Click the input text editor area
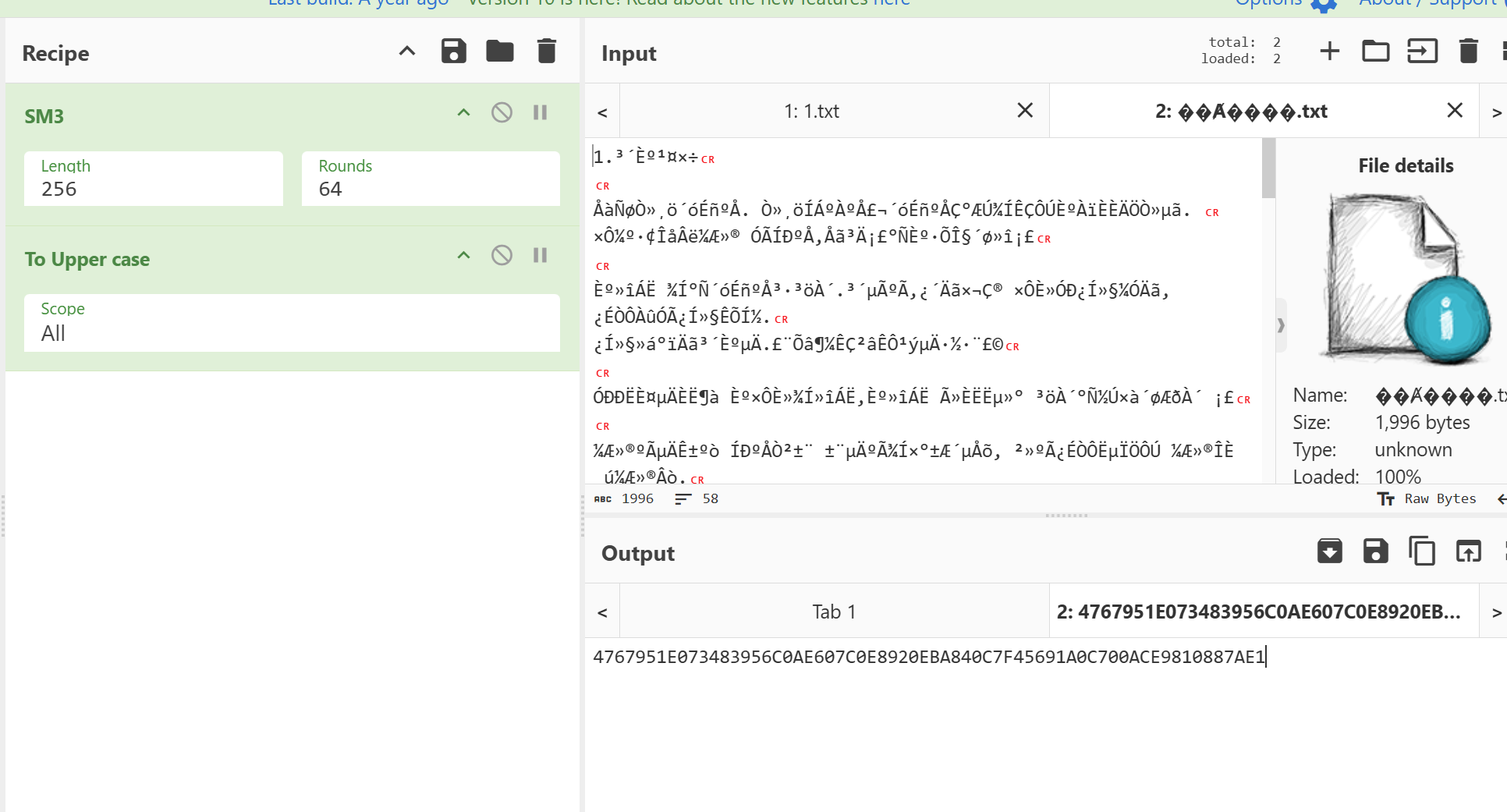Image resolution: width=1507 pixels, height=812 pixels. [923, 310]
